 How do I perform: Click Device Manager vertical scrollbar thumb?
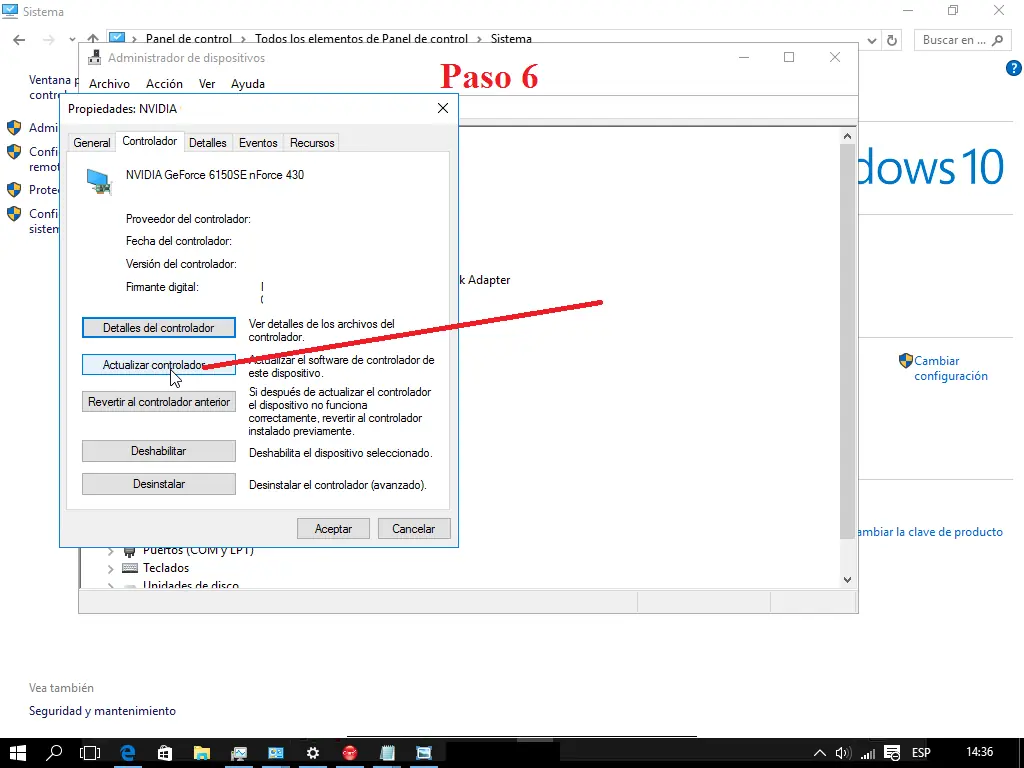[x=847, y=341]
